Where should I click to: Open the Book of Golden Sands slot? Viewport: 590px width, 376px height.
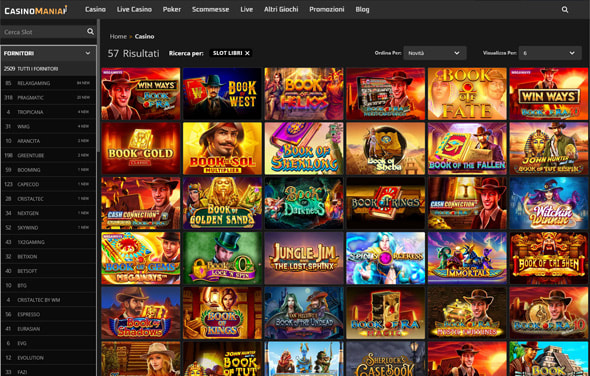[x=222, y=203]
